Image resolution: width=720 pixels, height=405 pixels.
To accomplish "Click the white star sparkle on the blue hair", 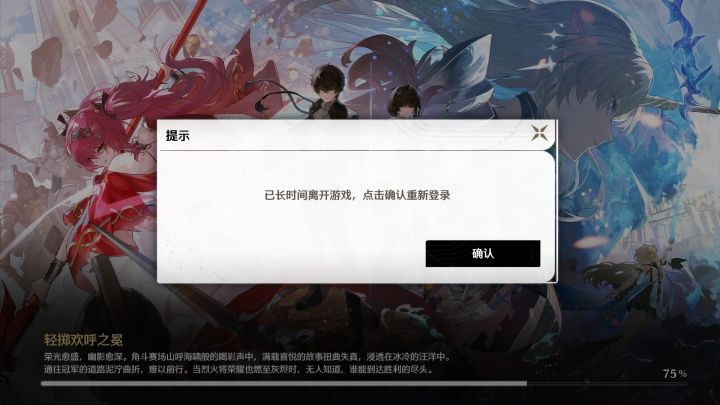I will tap(554, 34).
